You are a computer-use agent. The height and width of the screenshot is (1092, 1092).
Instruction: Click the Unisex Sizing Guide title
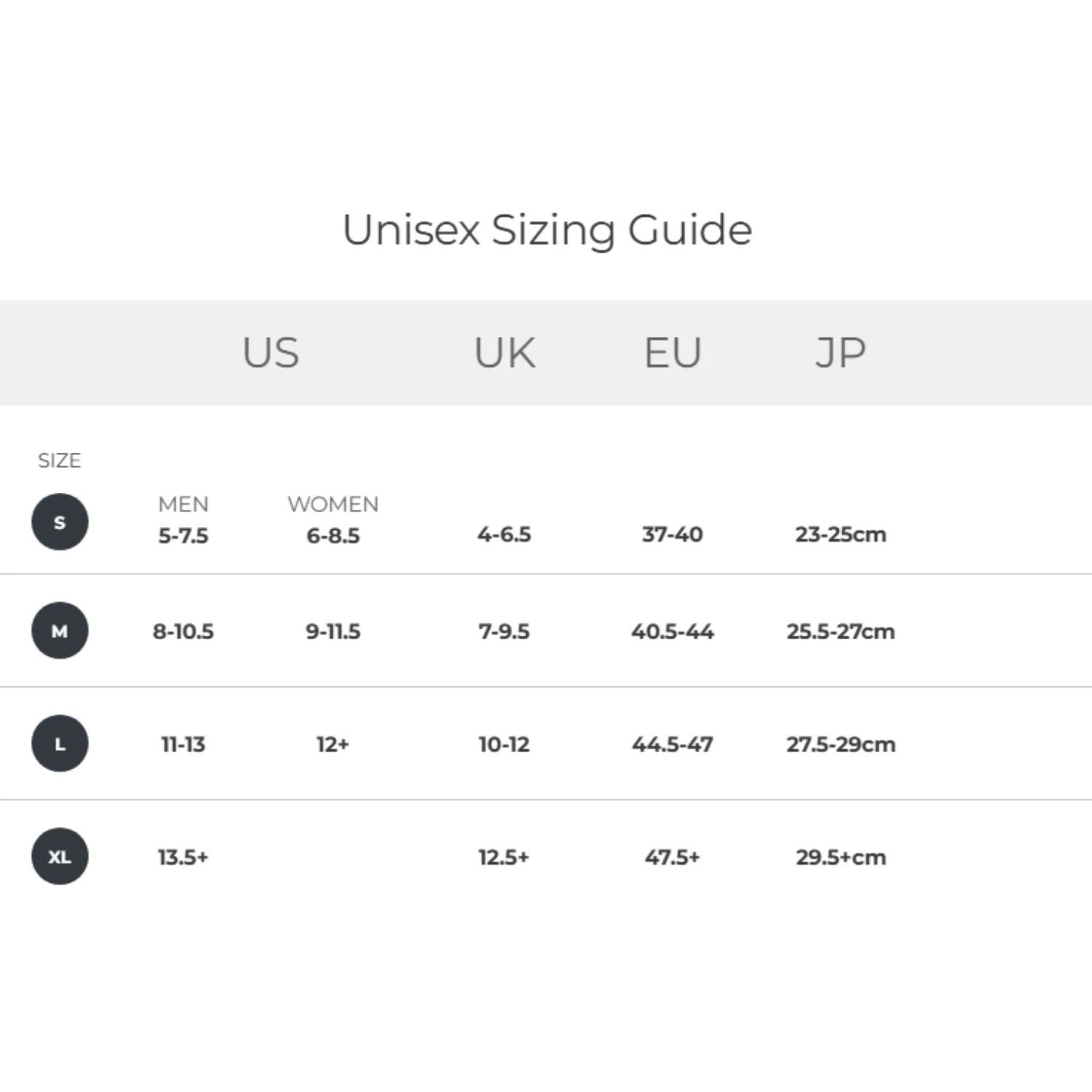coord(547,230)
